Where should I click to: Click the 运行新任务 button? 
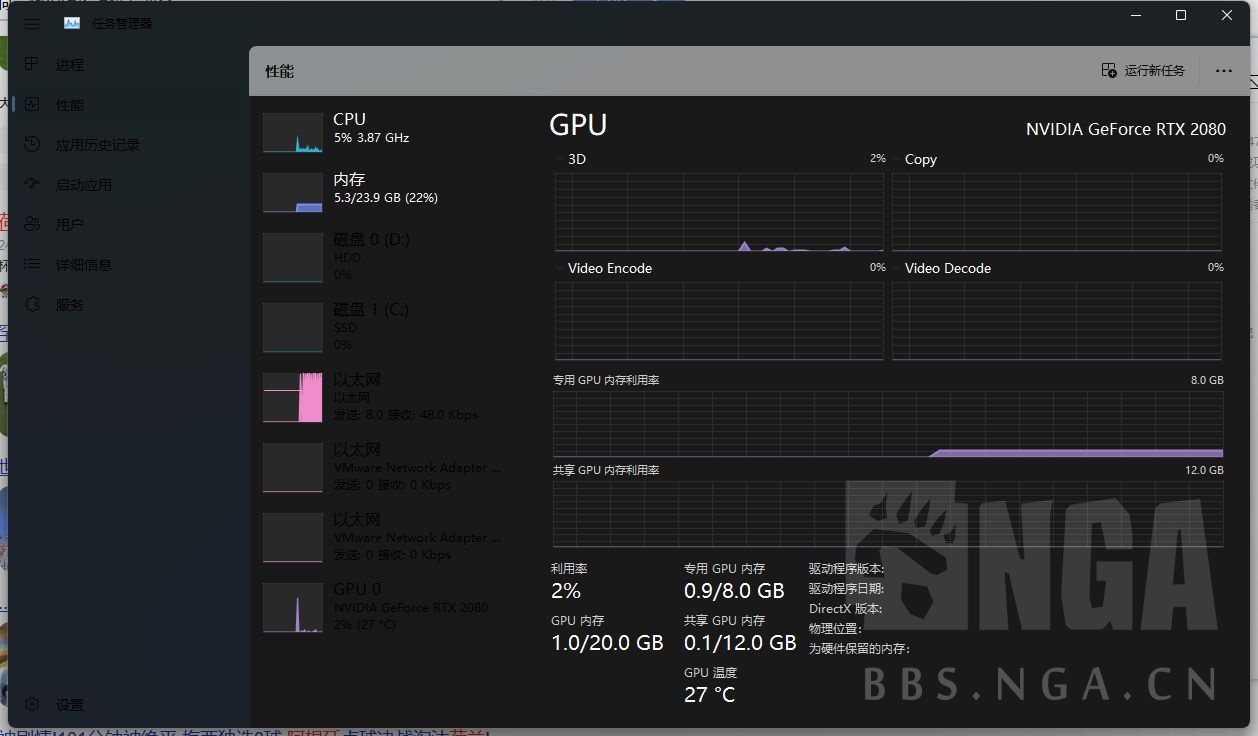click(x=1143, y=70)
